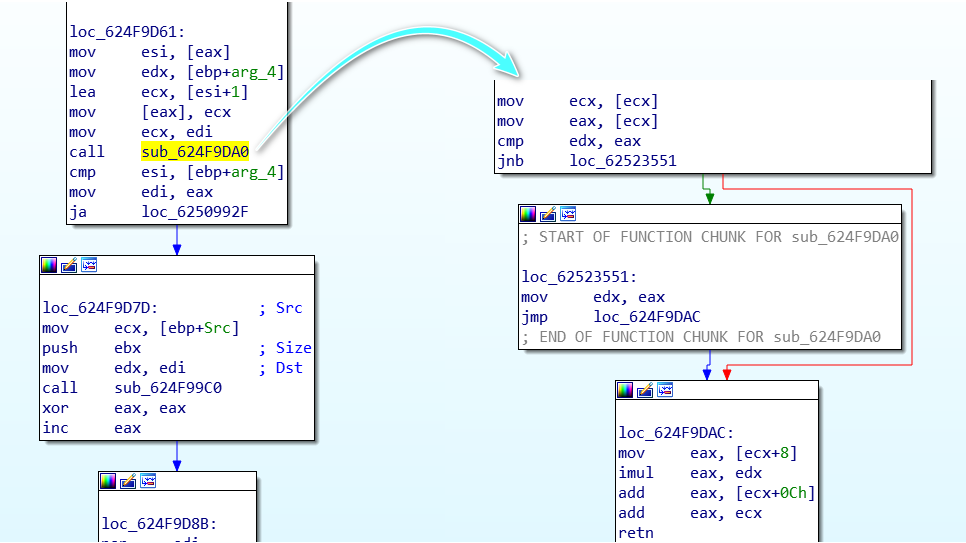Select the START OF FUNCTION CHUNK comment line

click(x=710, y=237)
